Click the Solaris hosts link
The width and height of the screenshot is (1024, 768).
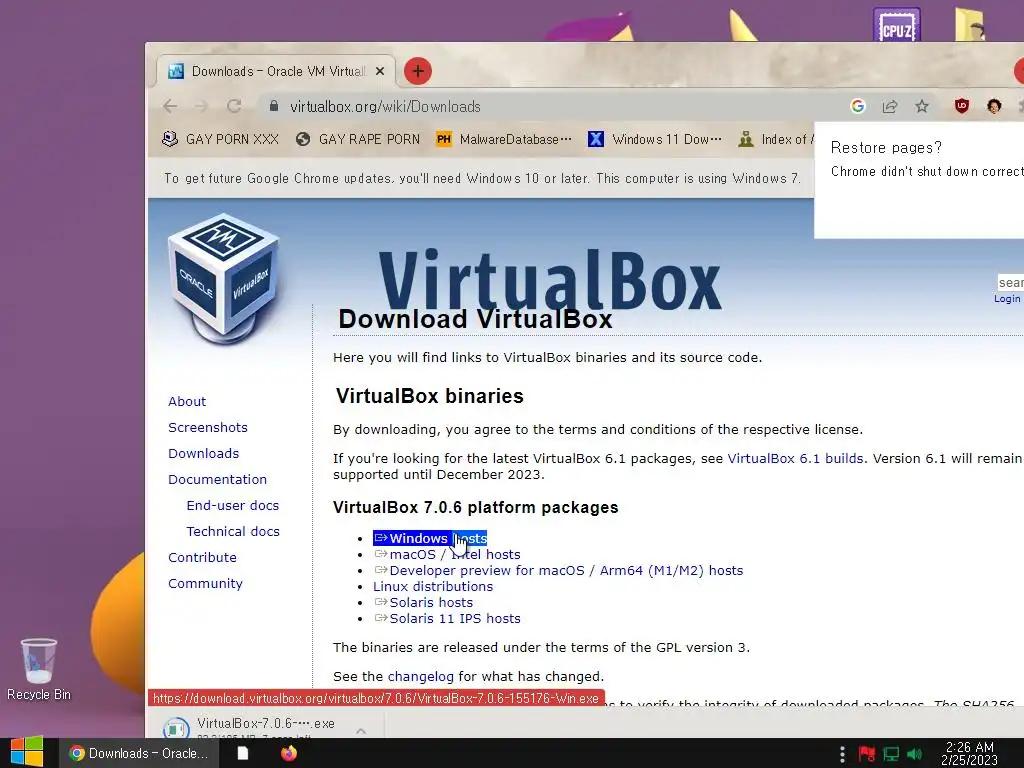pyautogui.click(x=423, y=602)
